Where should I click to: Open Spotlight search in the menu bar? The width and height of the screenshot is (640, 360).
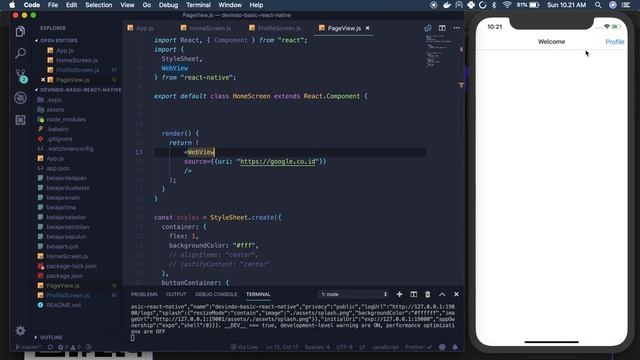[598, 5]
